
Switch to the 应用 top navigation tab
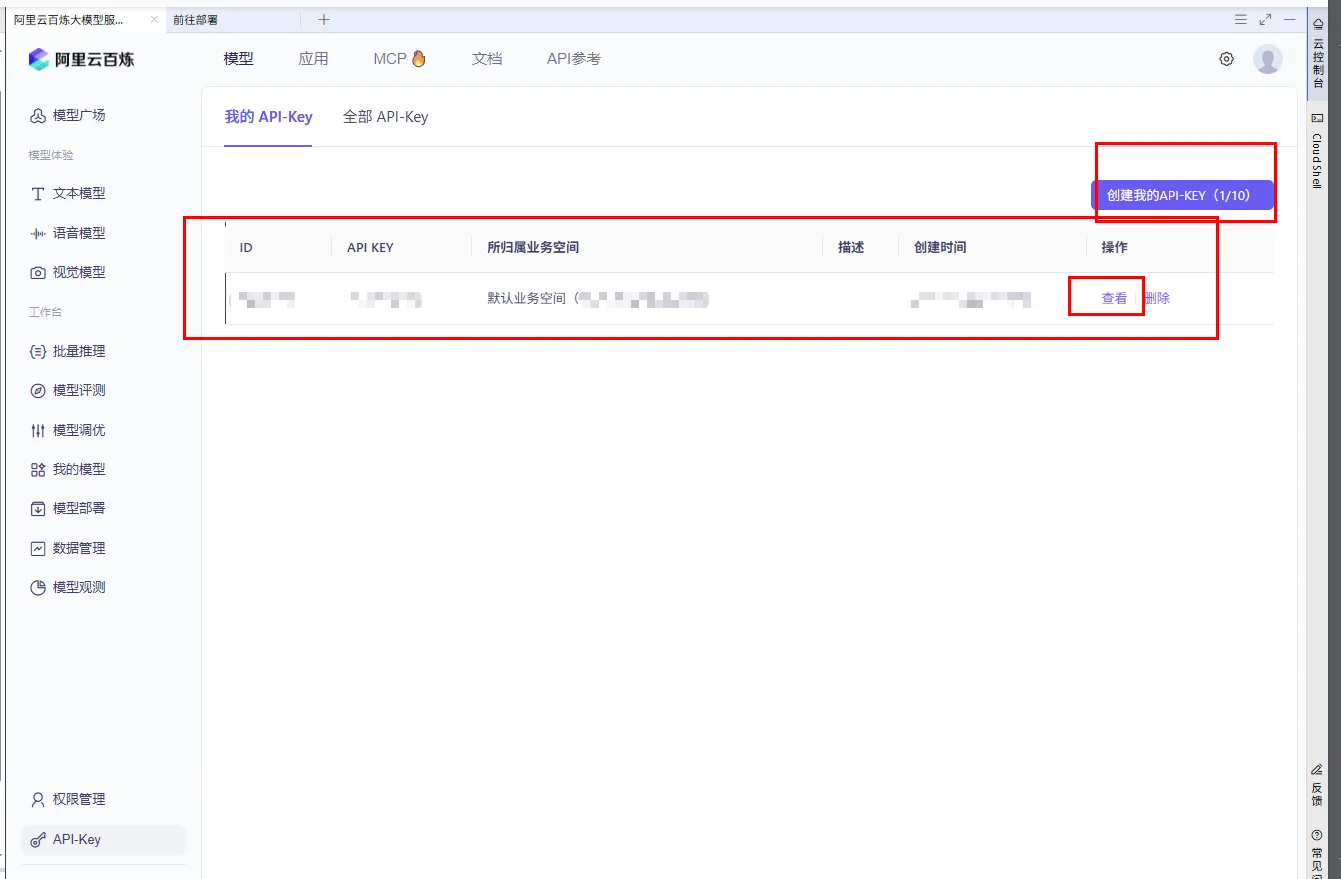(313, 59)
